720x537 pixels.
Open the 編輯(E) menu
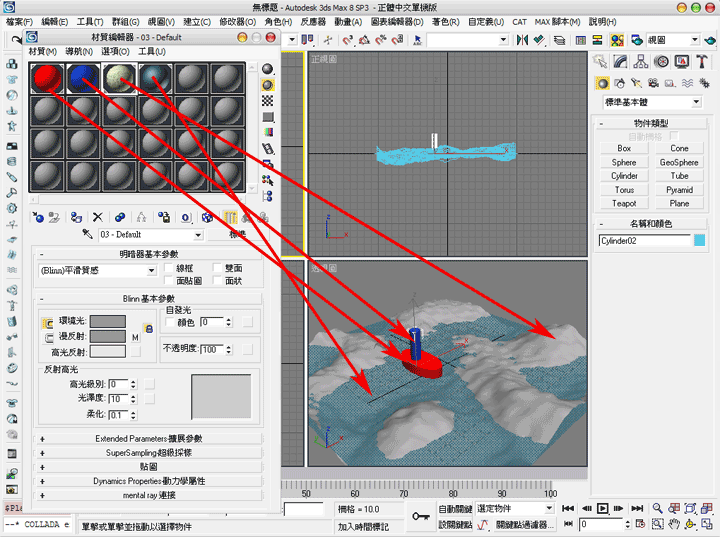(x=54, y=22)
